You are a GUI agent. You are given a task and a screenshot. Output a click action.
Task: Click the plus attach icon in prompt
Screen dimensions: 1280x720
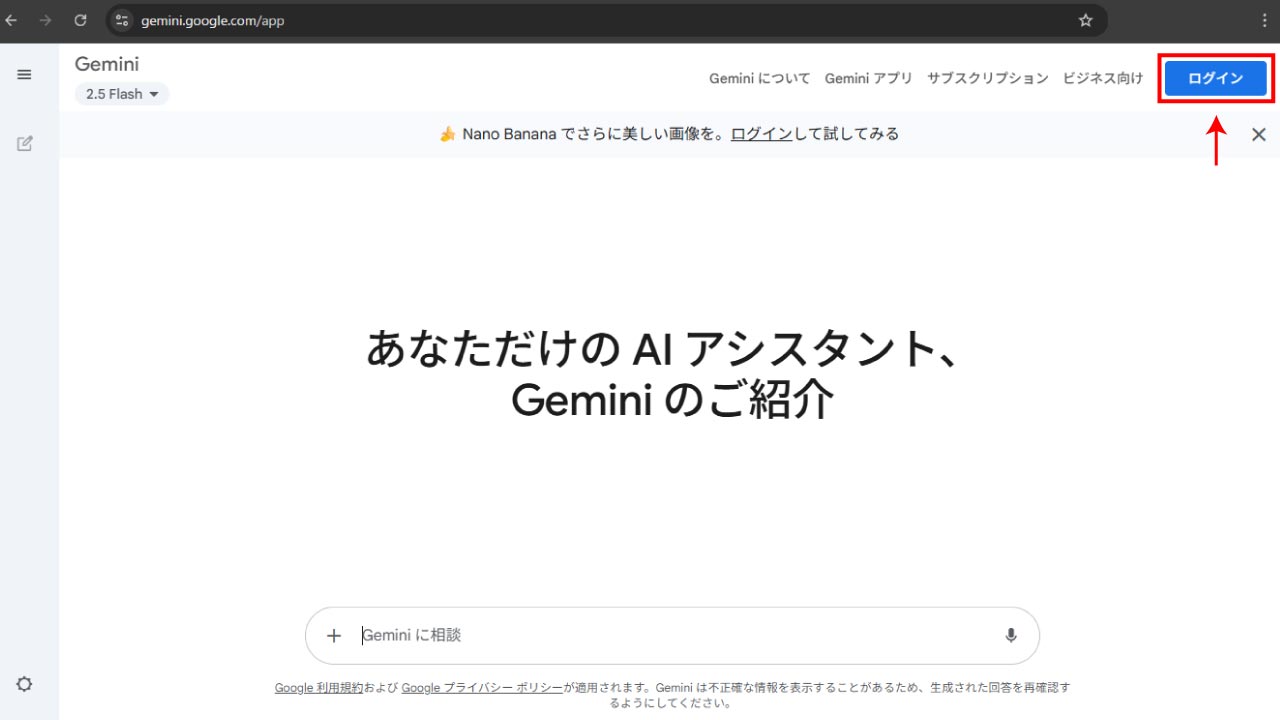point(334,635)
